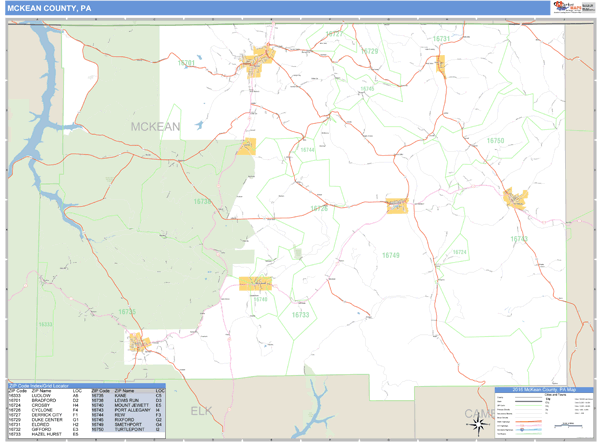The height and width of the screenshot is (442, 600).
Task: Click ZIP label 16729 on the map
Action: 369,51
